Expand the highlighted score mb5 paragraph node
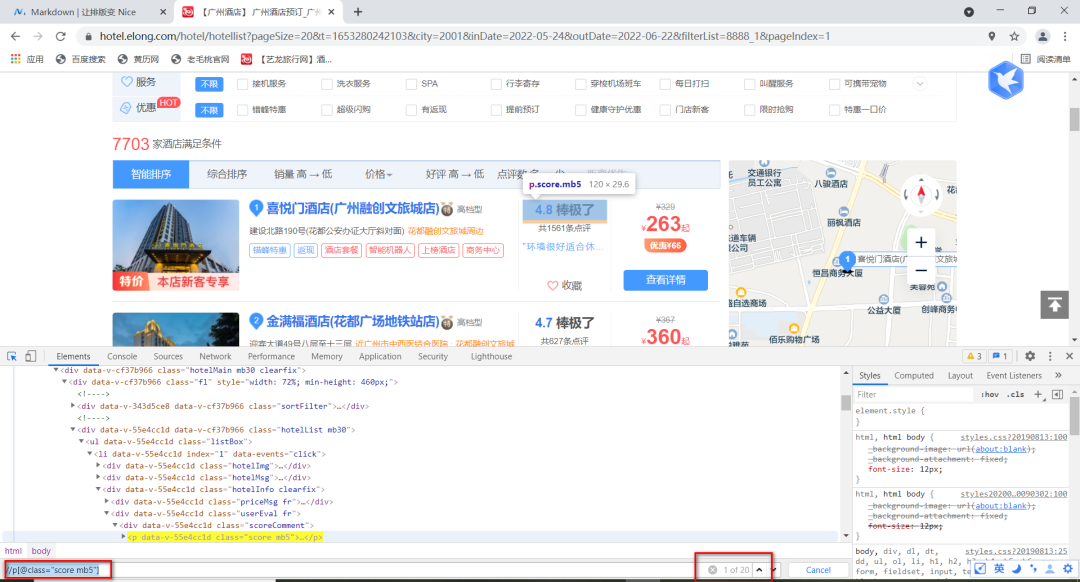Screen dimensions: 1080x582 point(123,537)
